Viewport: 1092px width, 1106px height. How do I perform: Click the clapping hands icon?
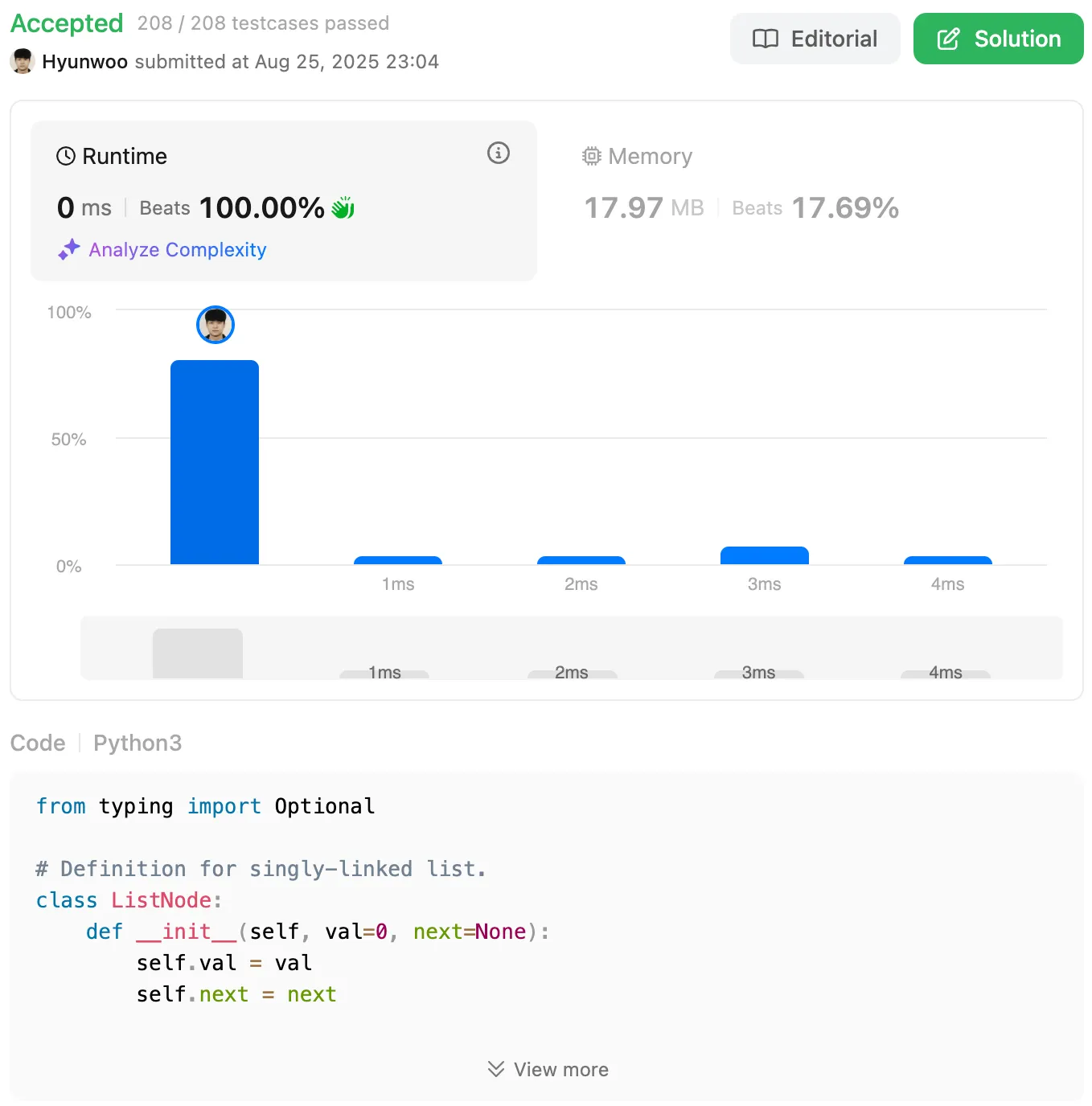[x=343, y=208]
